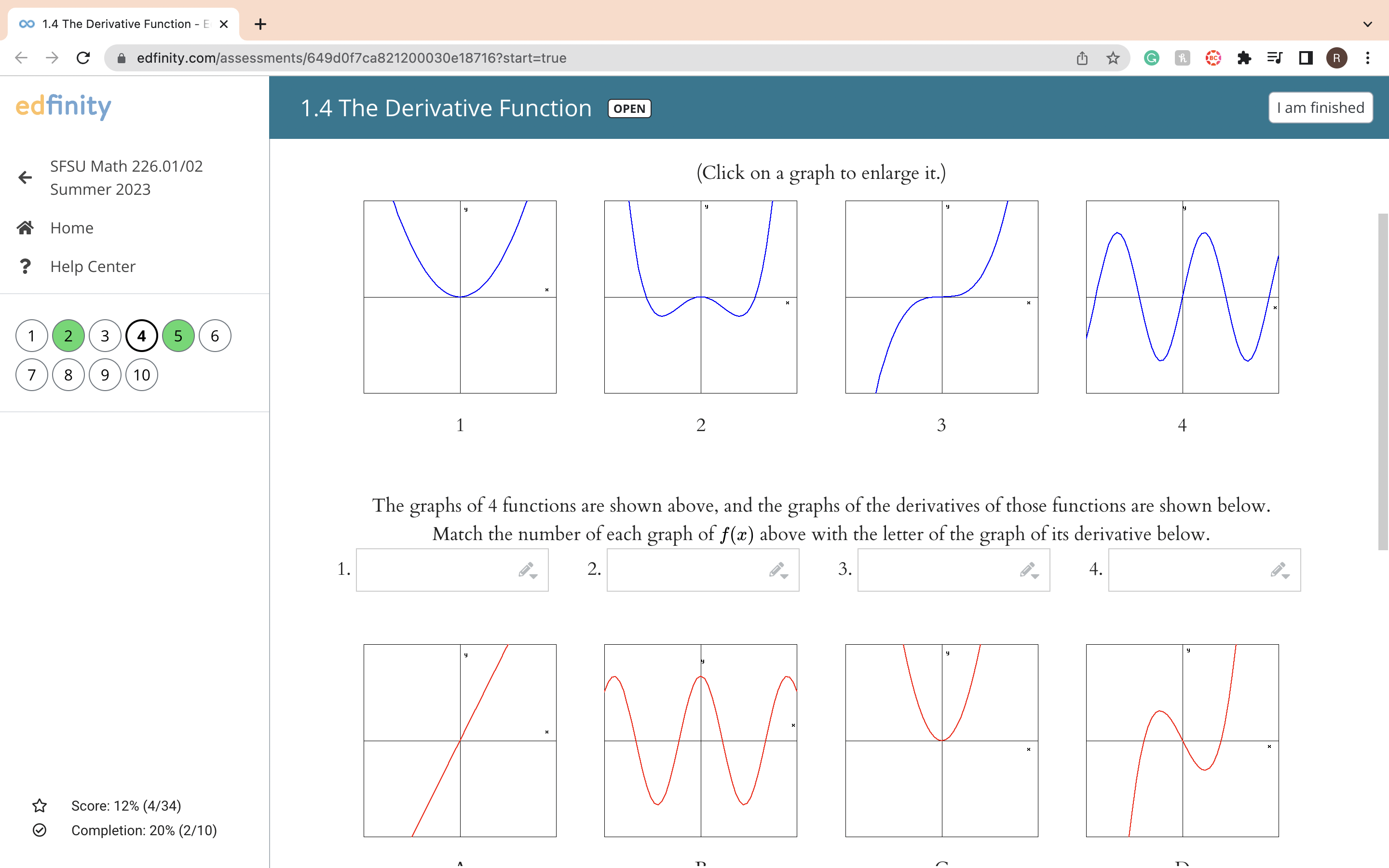Open the Chrome three-dot menu
This screenshot has width=1389, height=868.
(1368, 58)
